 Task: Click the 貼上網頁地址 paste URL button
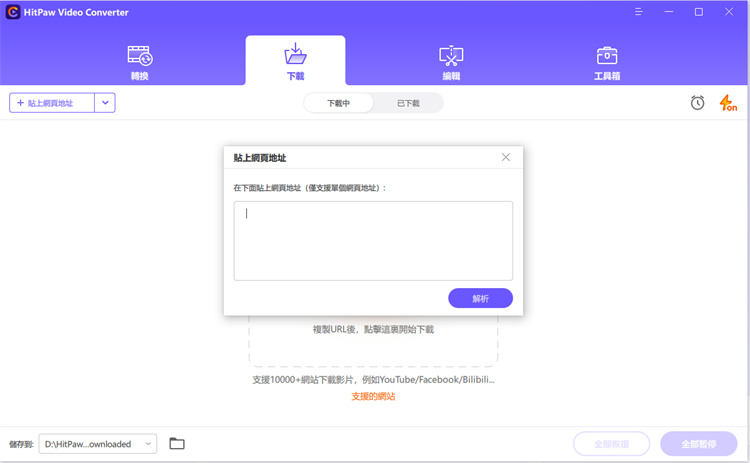52,103
